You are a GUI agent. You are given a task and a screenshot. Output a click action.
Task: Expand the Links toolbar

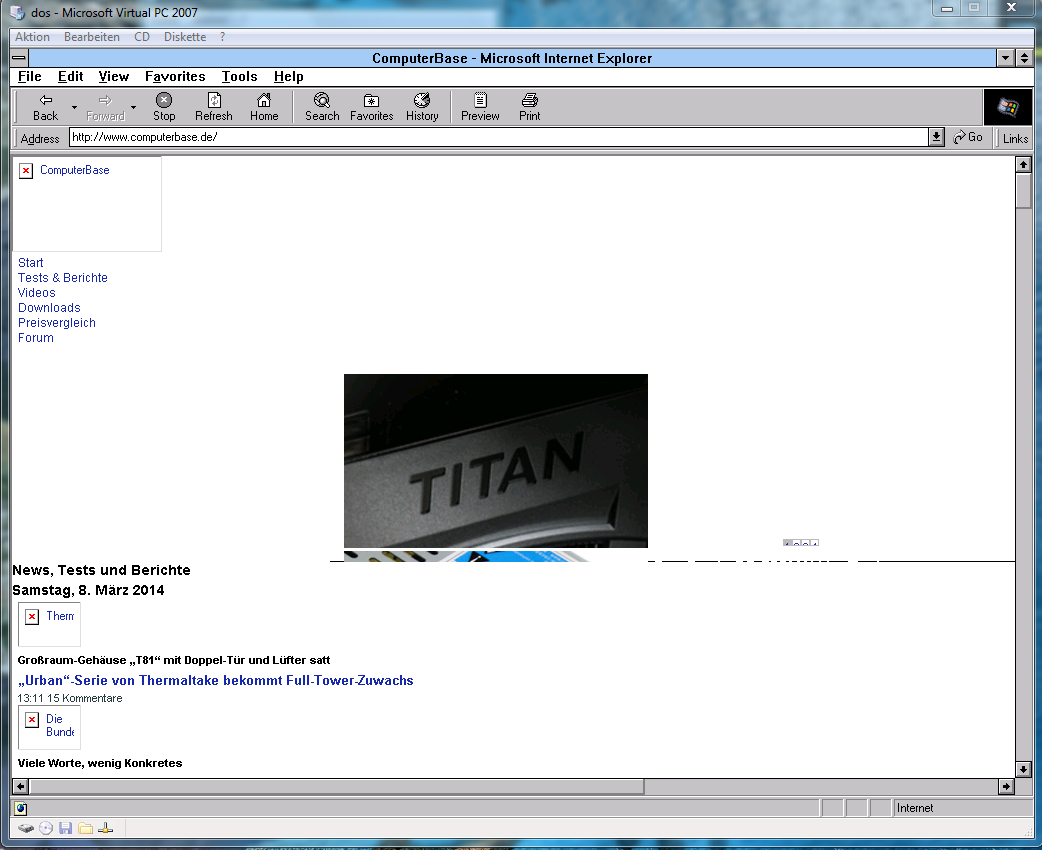1015,138
